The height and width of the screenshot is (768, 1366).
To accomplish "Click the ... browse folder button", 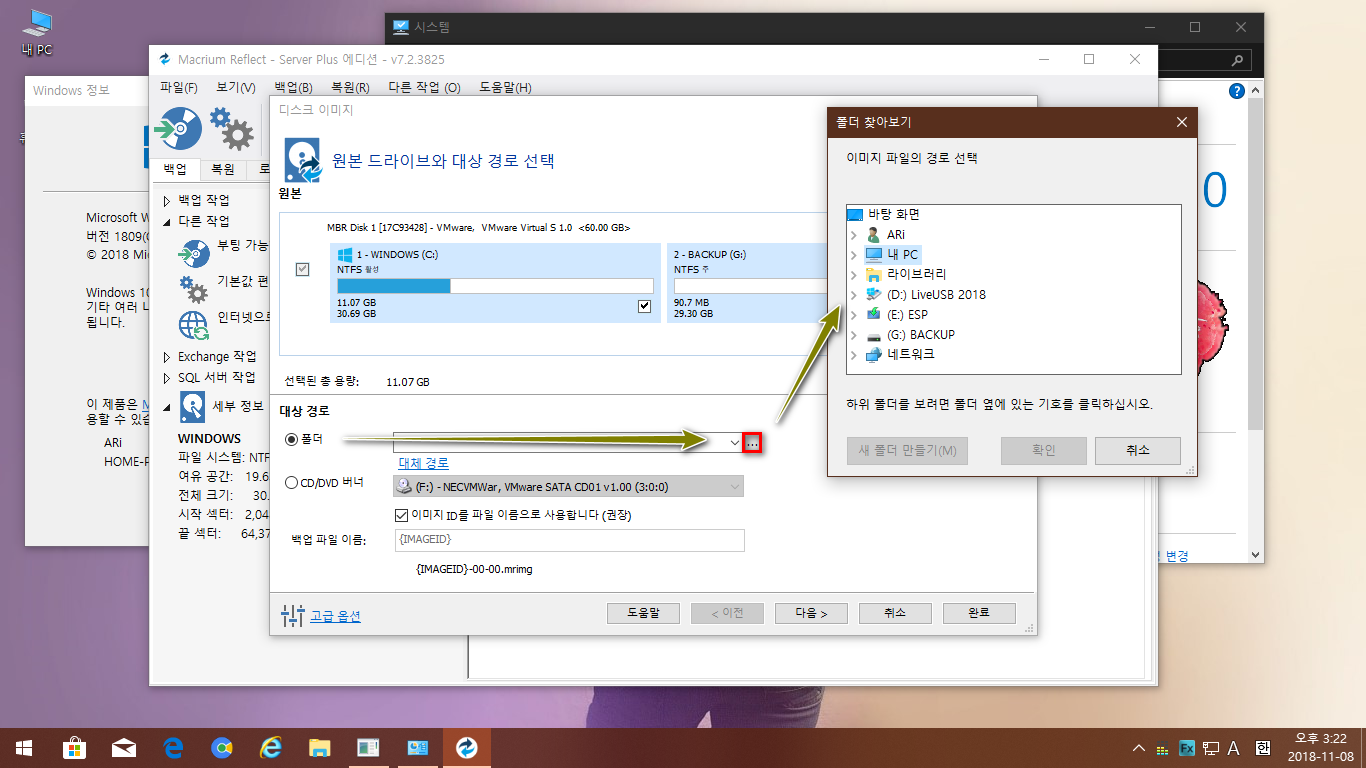I will pos(753,442).
